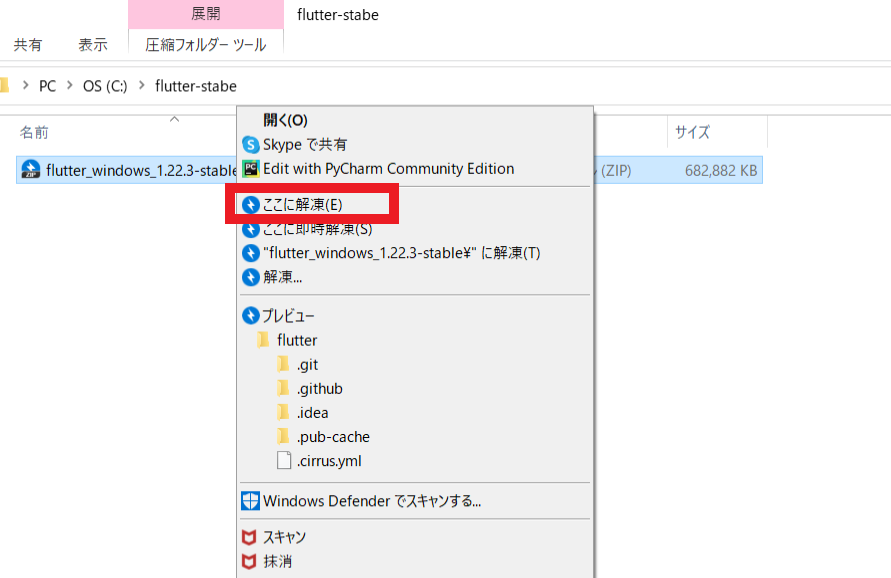Select ここに即時解凍(S) entry
Image resolution: width=891 pixels, height=578 pixels.
click(415, 229)
